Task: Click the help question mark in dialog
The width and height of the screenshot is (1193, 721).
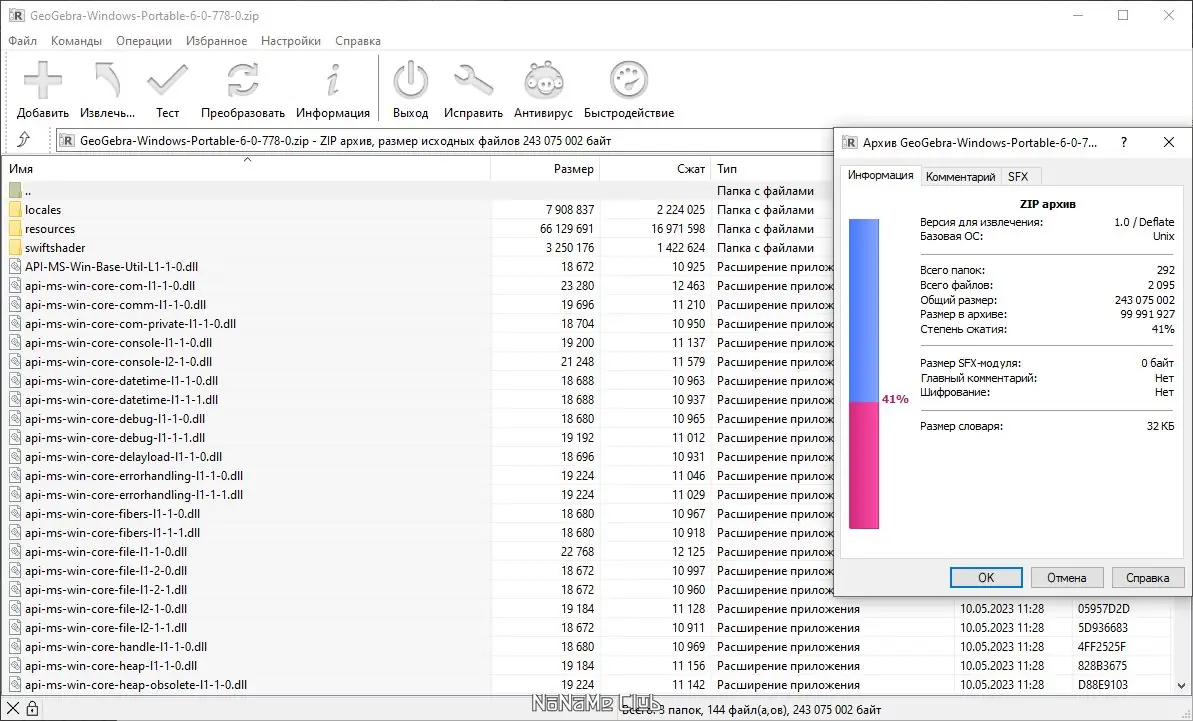Action: point(1124,142)
